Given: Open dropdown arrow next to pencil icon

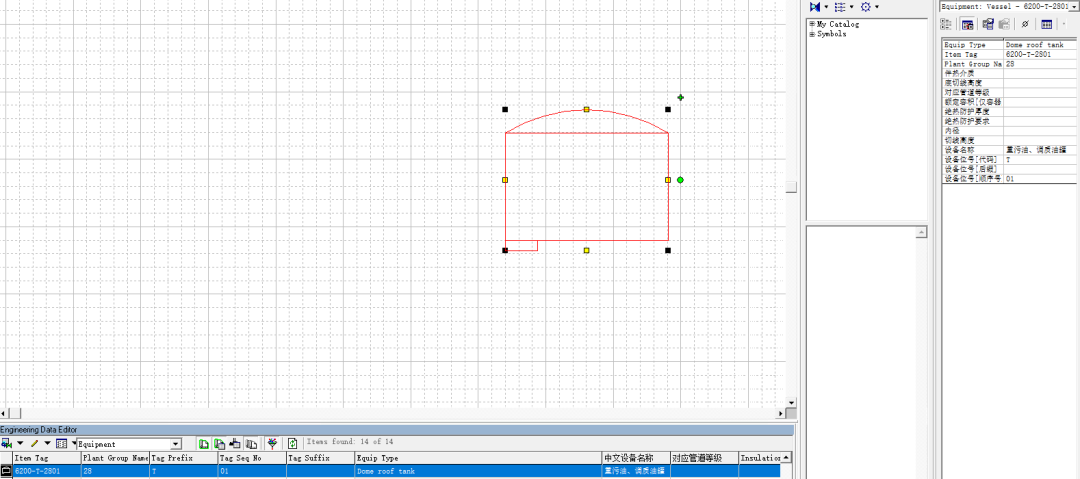Looking at the screenshot, I should pyautogui.click(x=48, y=444).
